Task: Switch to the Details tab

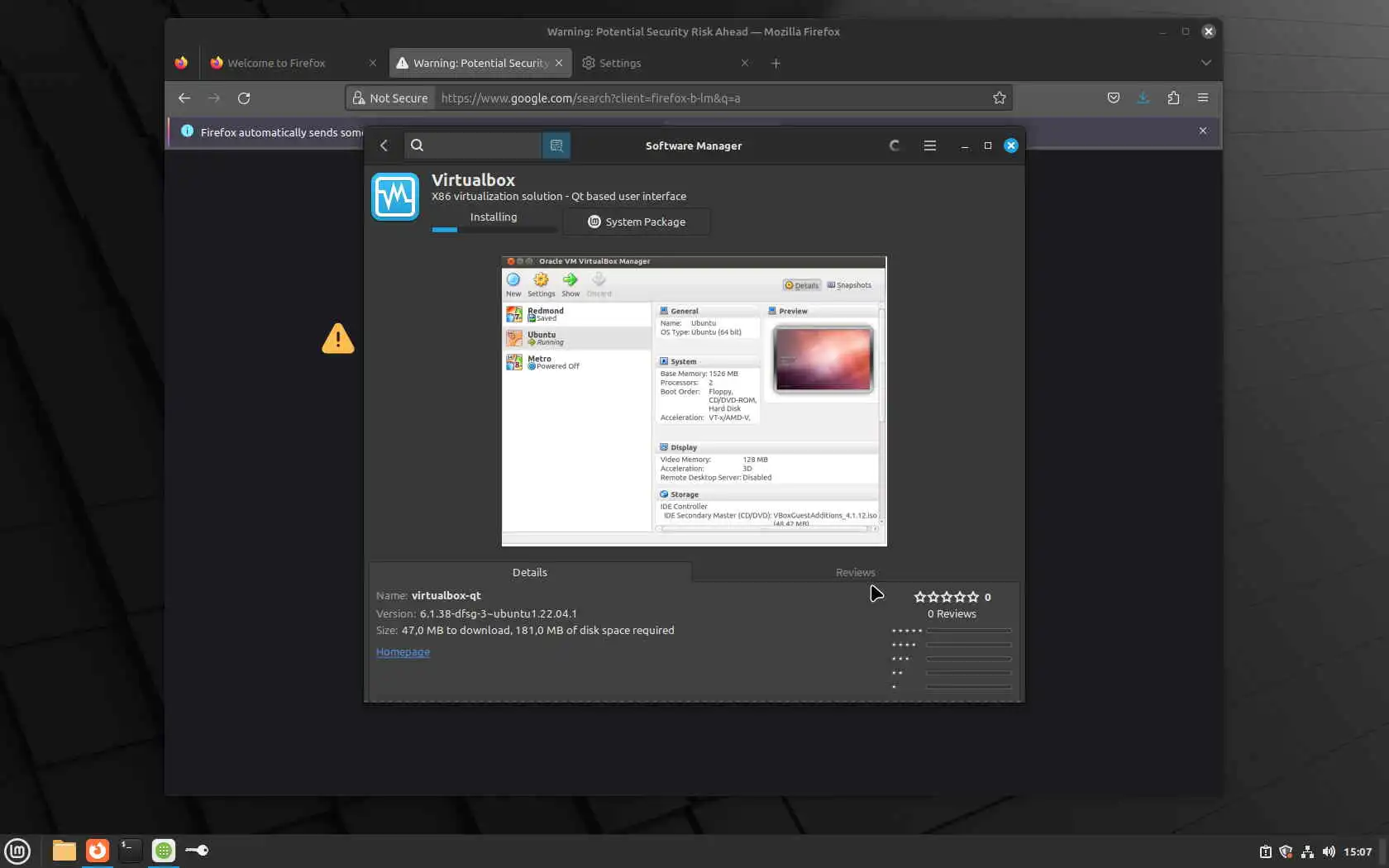Action: tap(530, 572)
